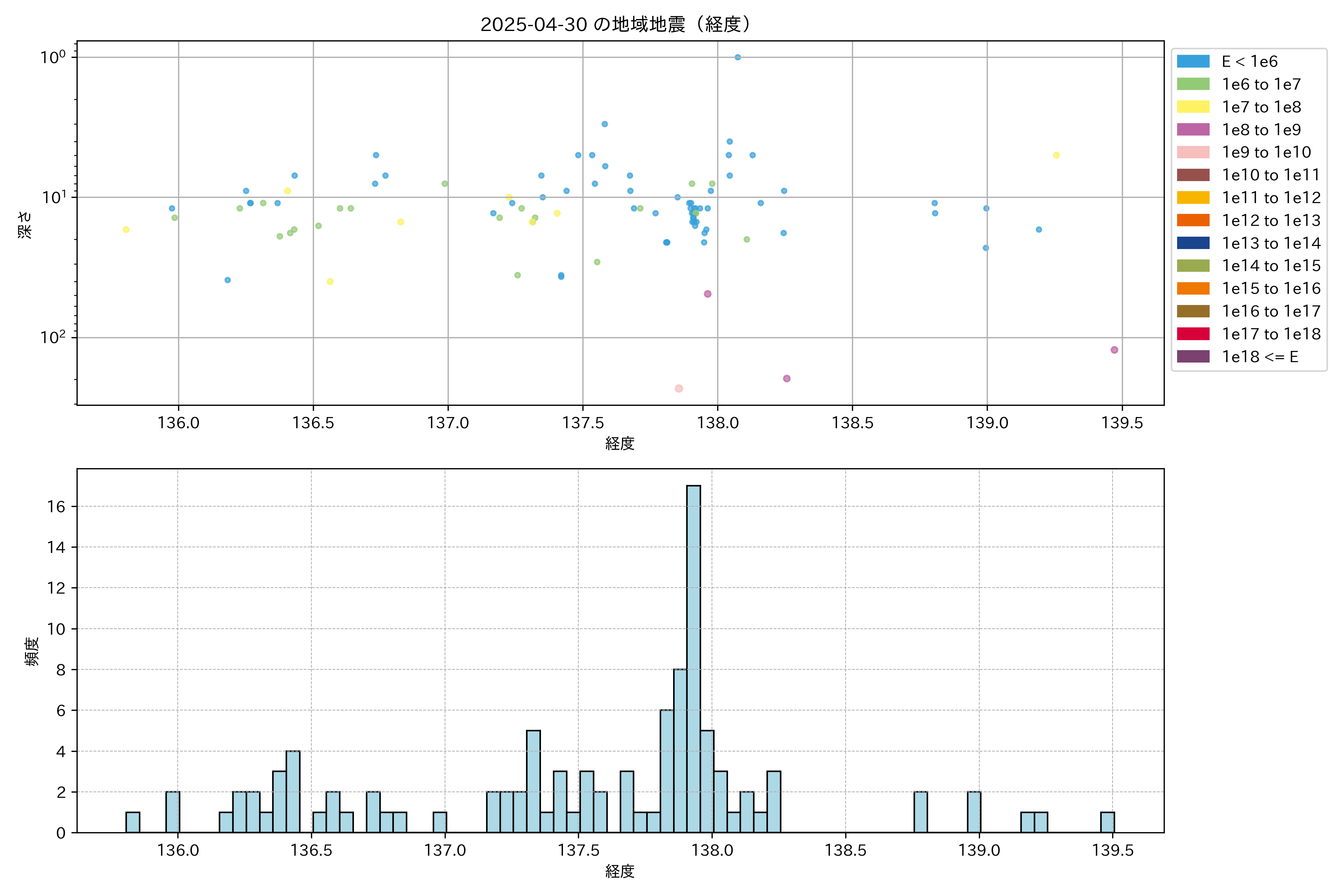Click the yellow 1e7 to 1e8 swatch
This screenshot has height=896, width=1344.
point(1193,107)
